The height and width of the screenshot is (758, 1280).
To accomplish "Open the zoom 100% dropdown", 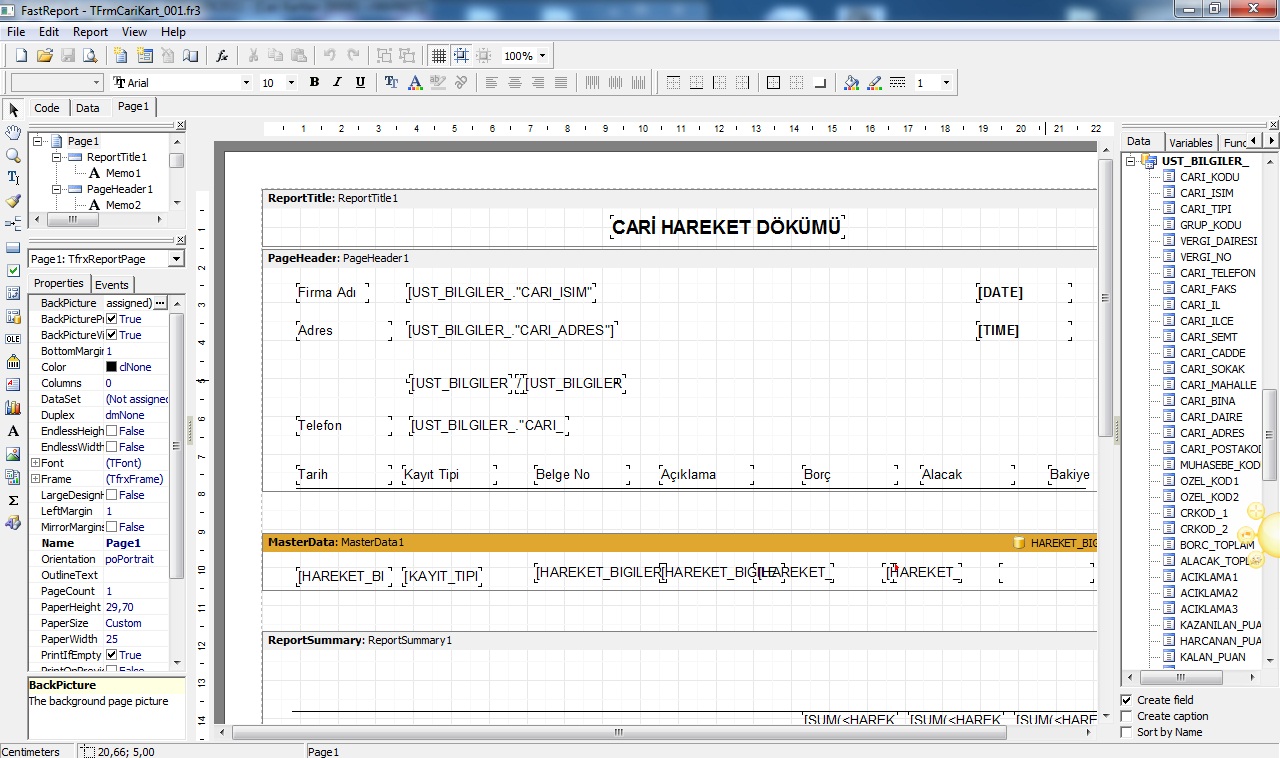I will (542, 56).
